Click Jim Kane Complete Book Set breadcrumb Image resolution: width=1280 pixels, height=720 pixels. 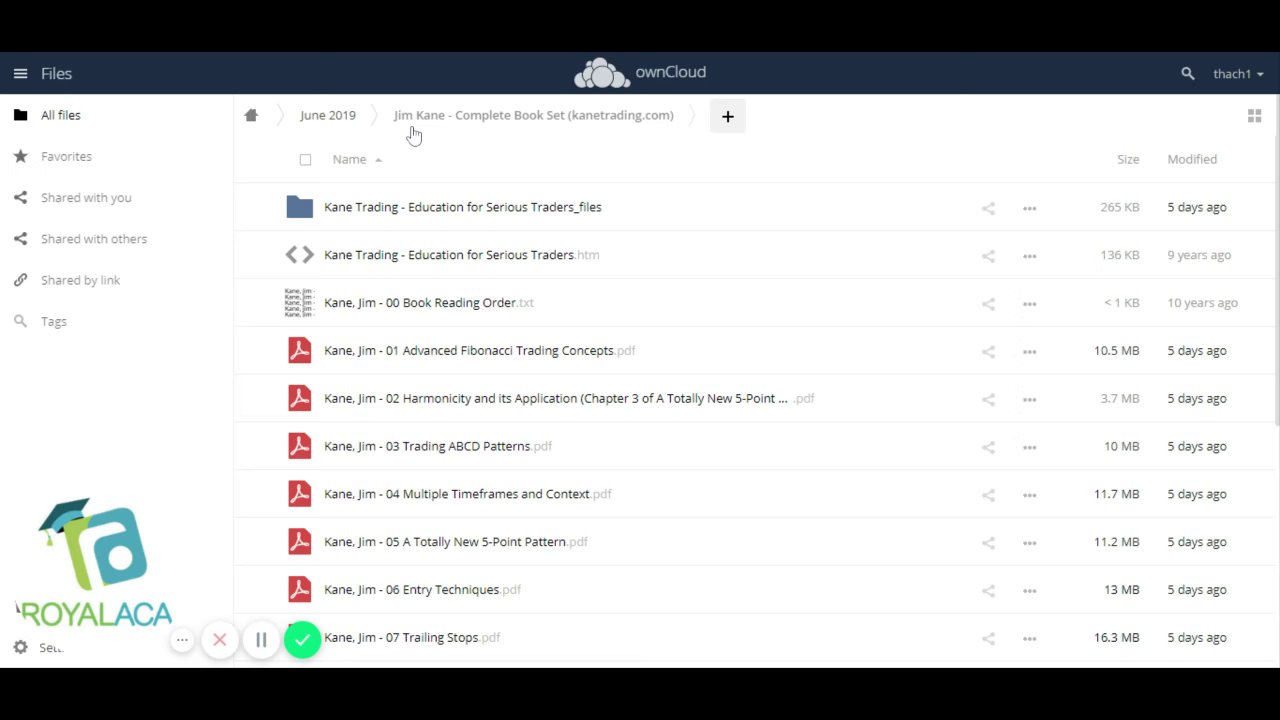(534, 115)
